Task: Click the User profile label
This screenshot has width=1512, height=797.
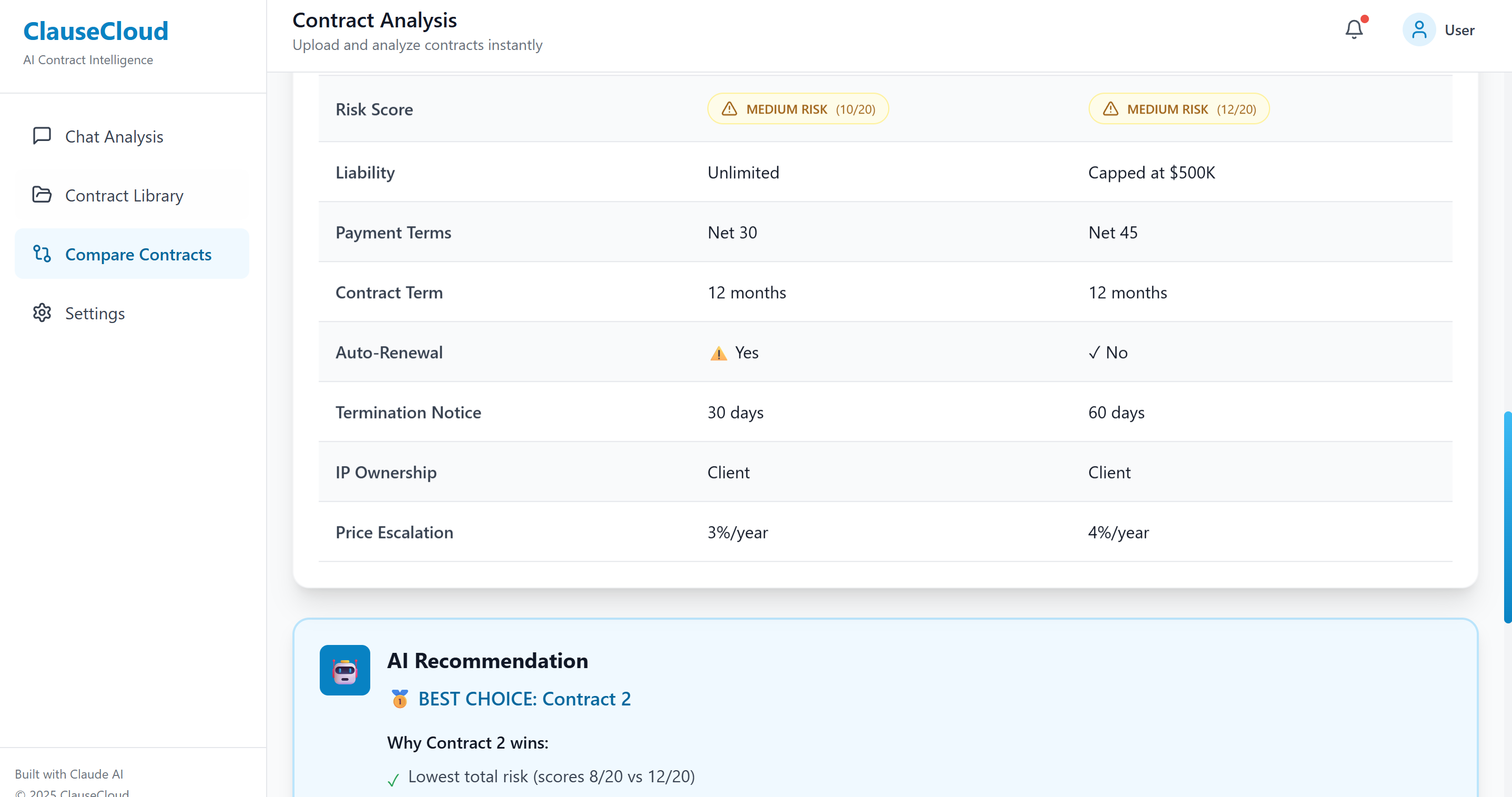Action: tap(1459, 30)
